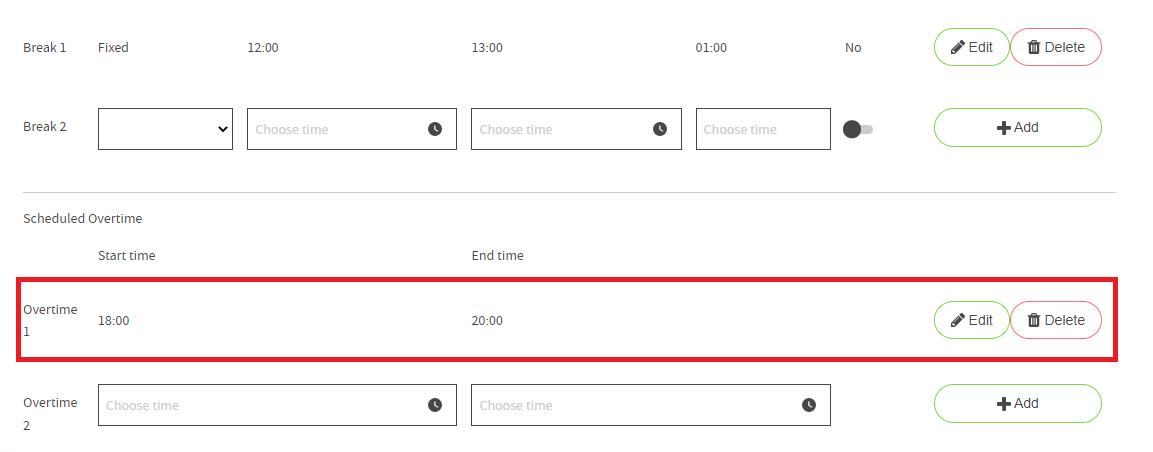Add the Break 2 entry

coord(1018,127)
